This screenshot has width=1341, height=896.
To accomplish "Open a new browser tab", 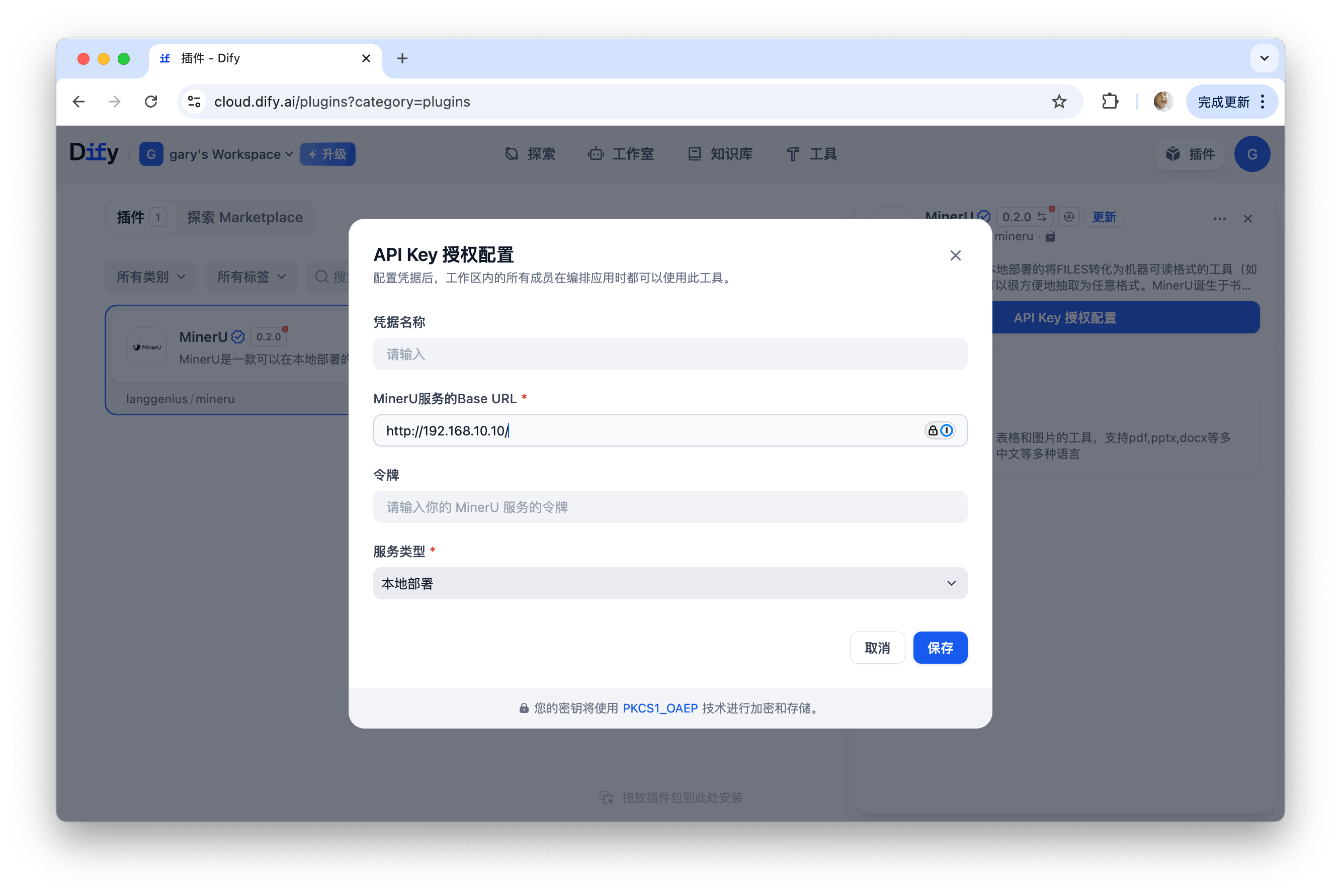I will point(402,58).
